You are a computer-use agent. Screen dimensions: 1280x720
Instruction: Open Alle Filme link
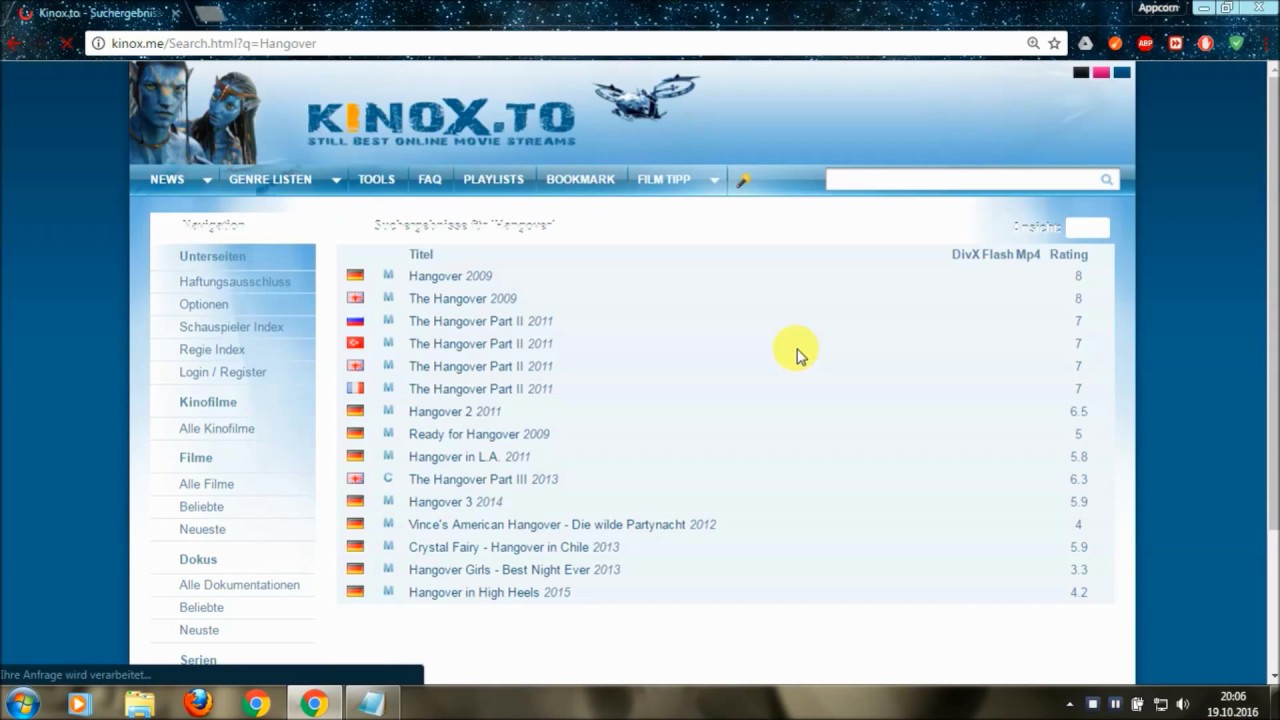[207, 484]
